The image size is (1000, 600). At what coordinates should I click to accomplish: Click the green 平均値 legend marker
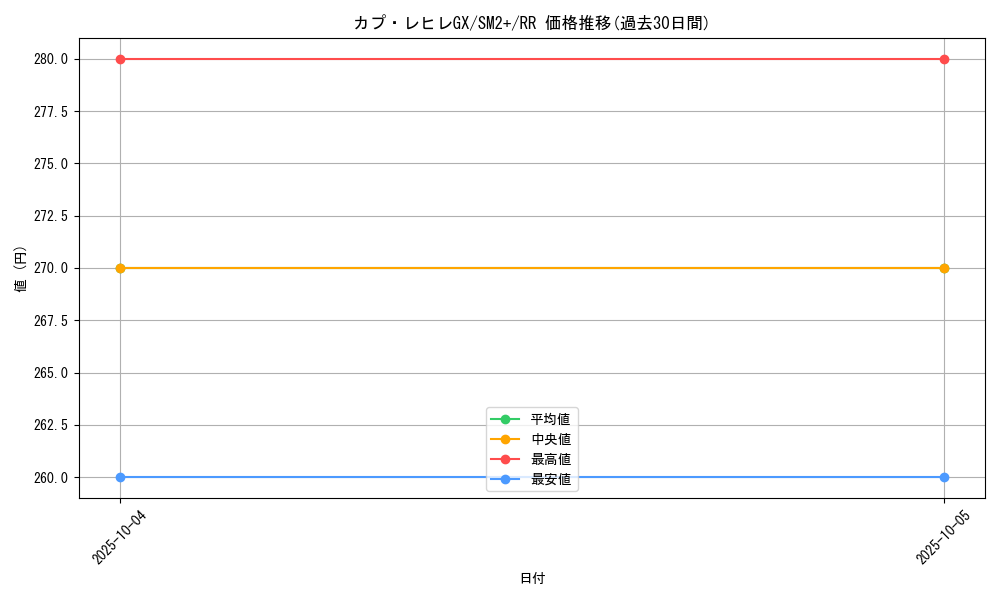pyautogui.click(x=505, y=419)
